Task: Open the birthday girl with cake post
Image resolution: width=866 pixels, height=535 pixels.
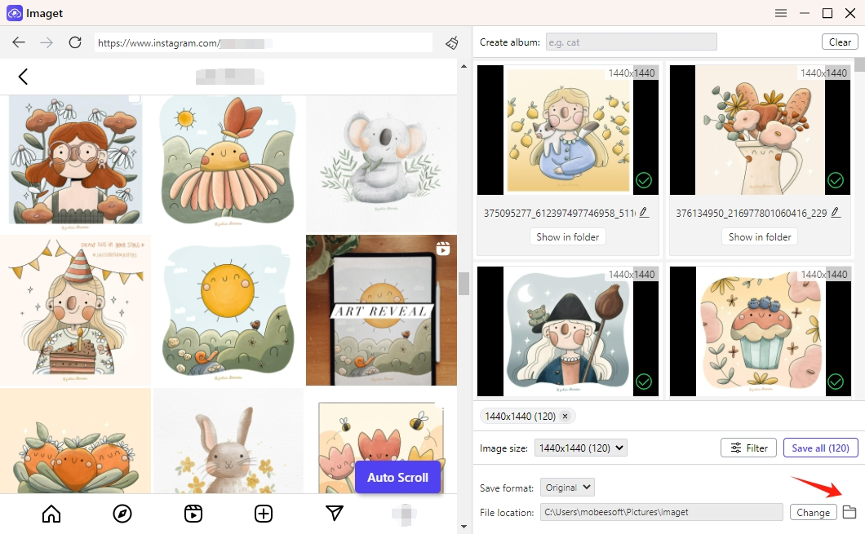Action: point(75,310)
